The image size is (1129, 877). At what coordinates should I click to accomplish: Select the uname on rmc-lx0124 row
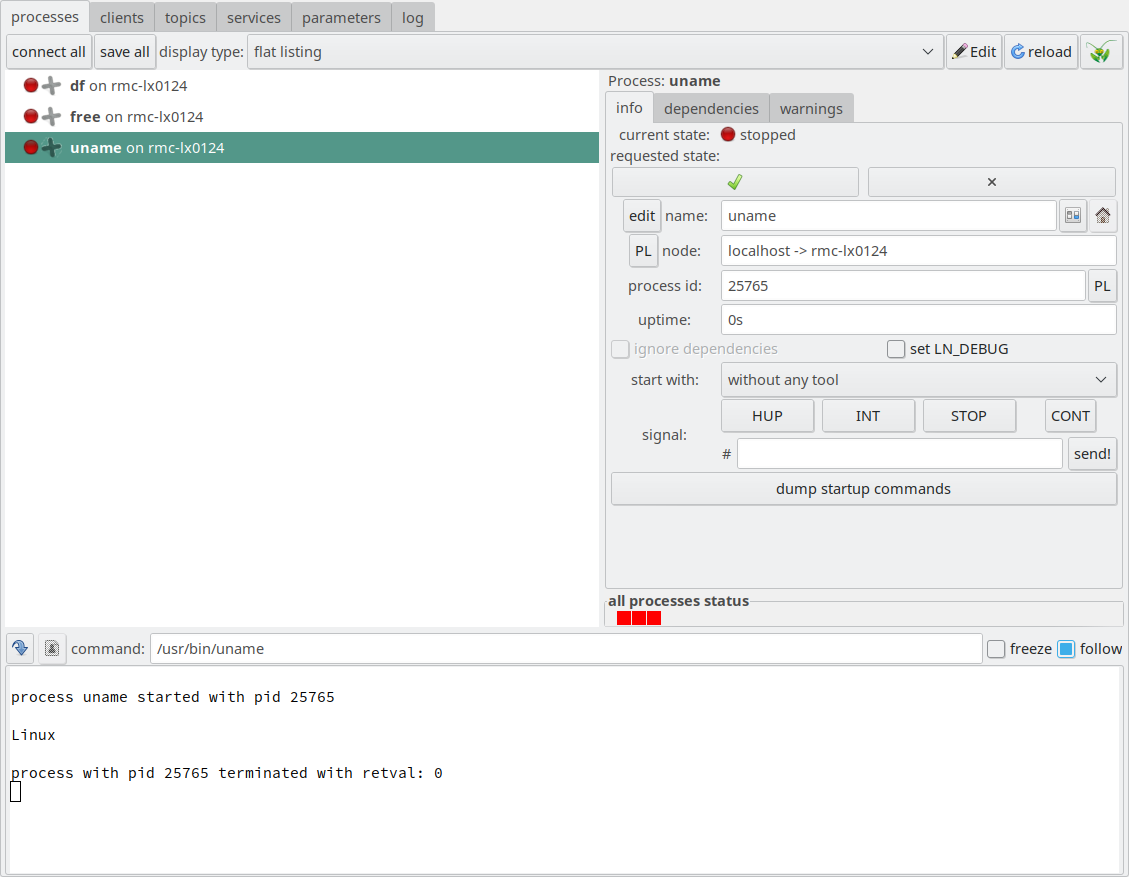302,147
